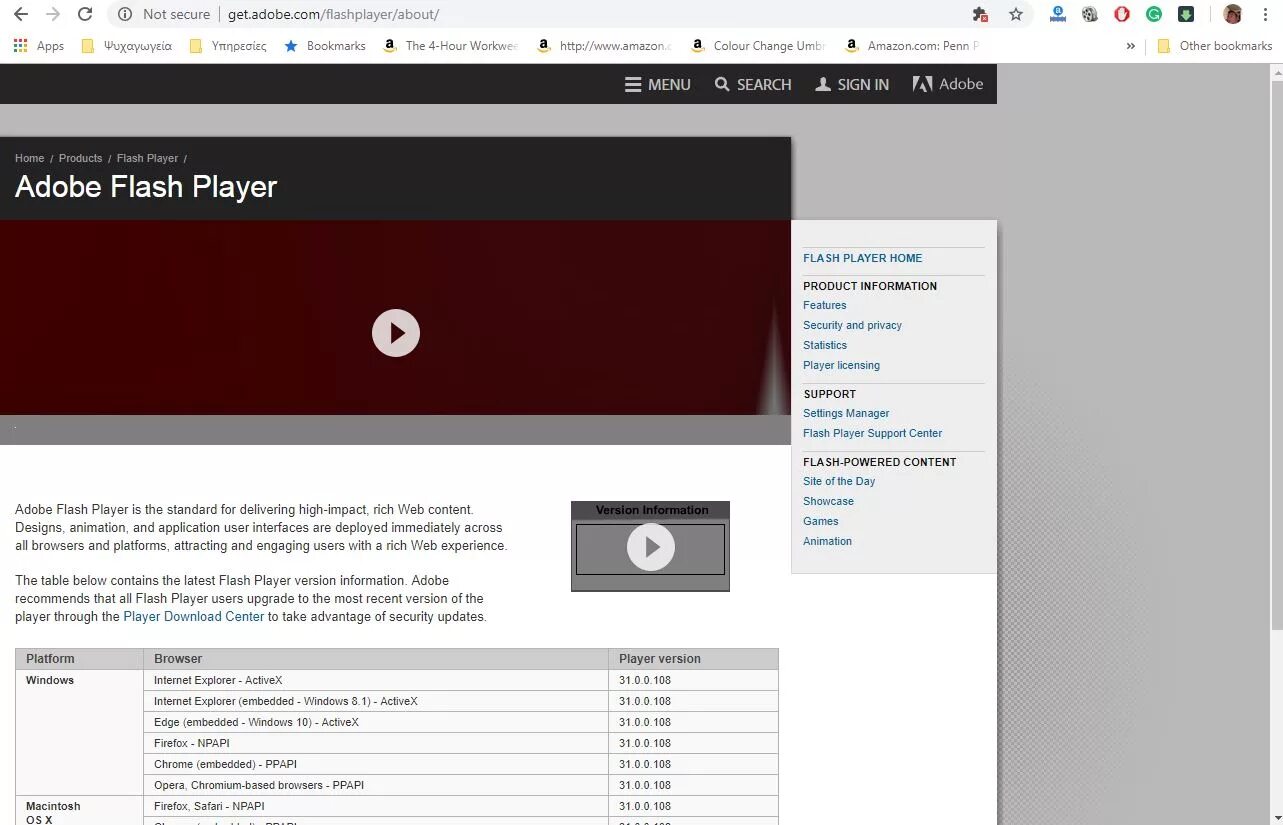Go to Home in the breadcrumb
The width and height of the screenshot is (1283, 825).
pos(29,158)
